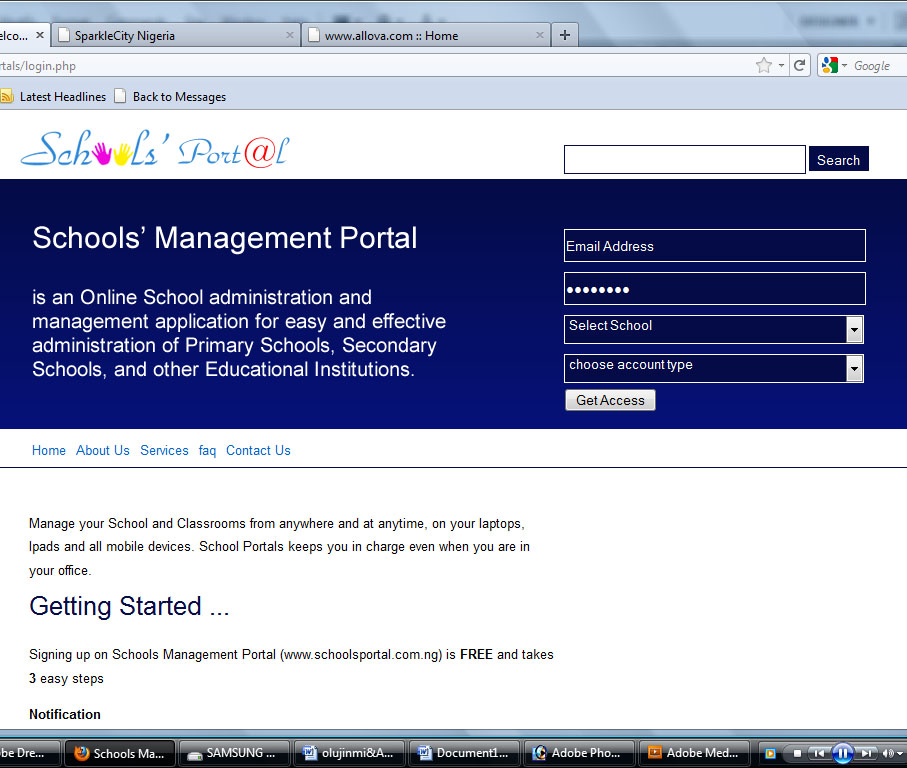Switch to the SparkleCity Nigeria tab
The image size is (907, 768).
[x=176, y=35]
